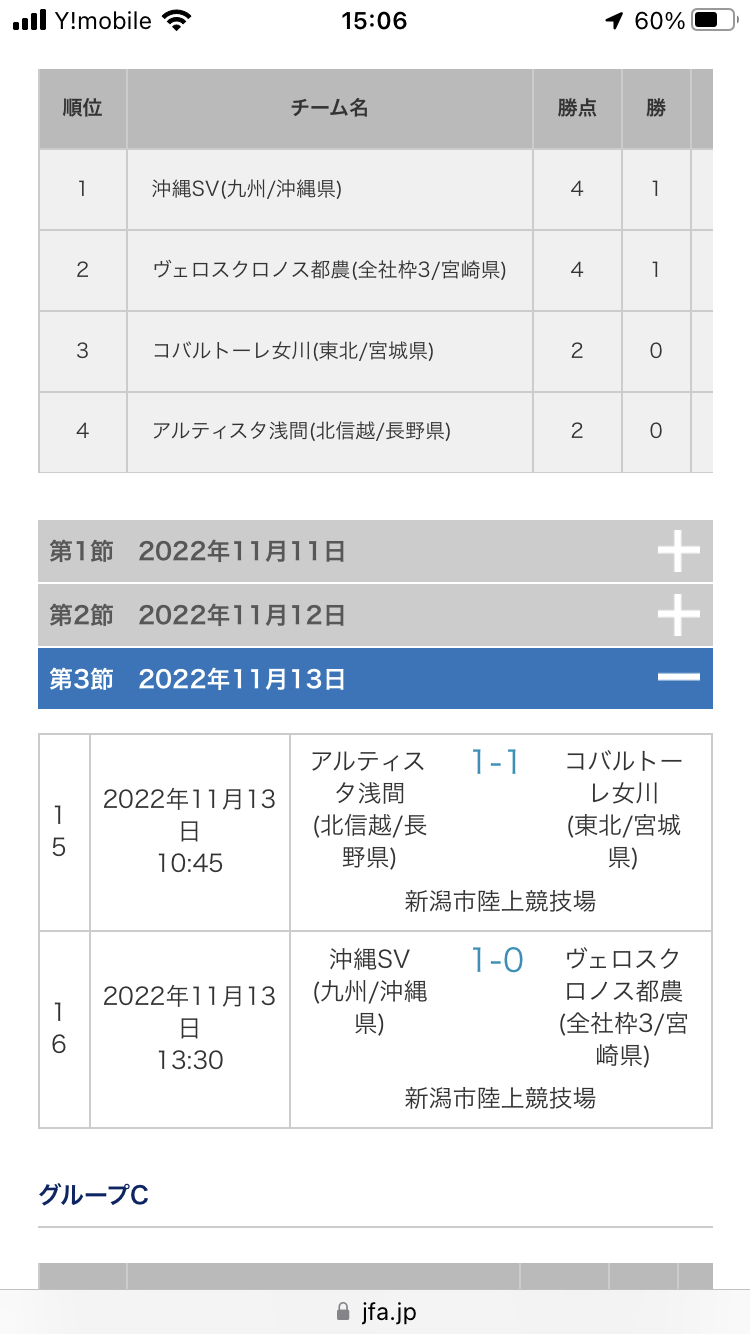
Task: Tap the アルティスタ浅間 team row in standings
Action: pyautogui.click(x=375, y=432)
